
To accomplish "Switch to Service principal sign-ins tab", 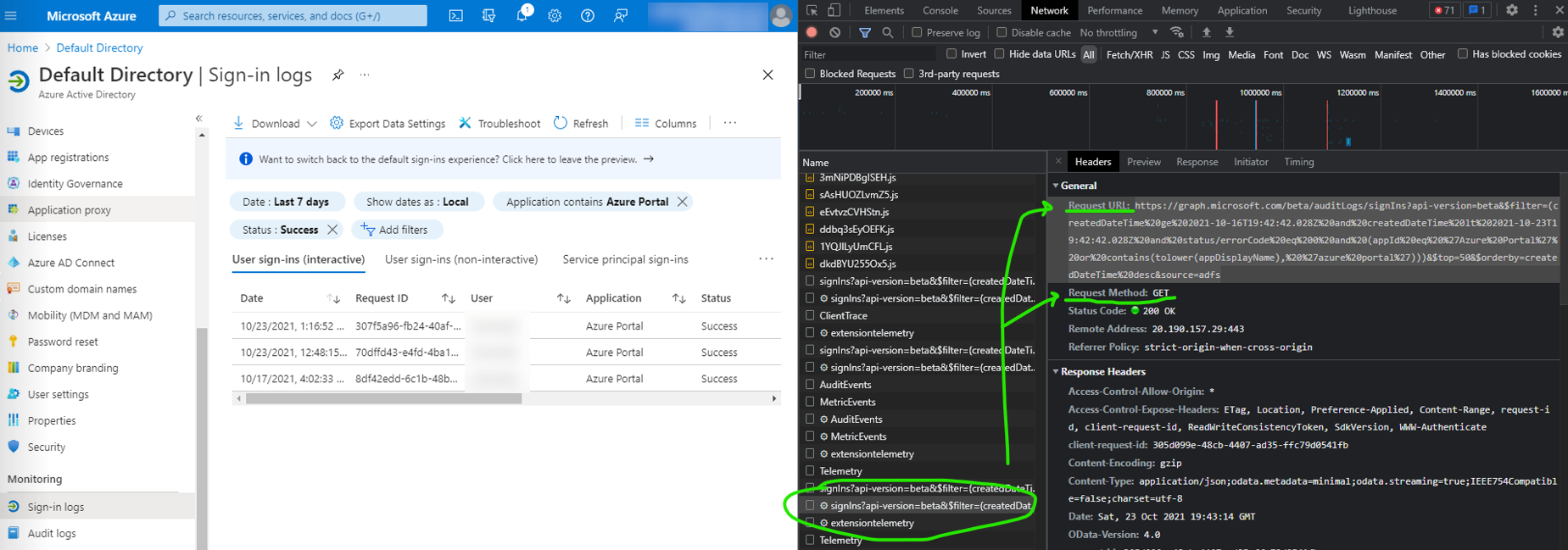I will tap(625, 259).
